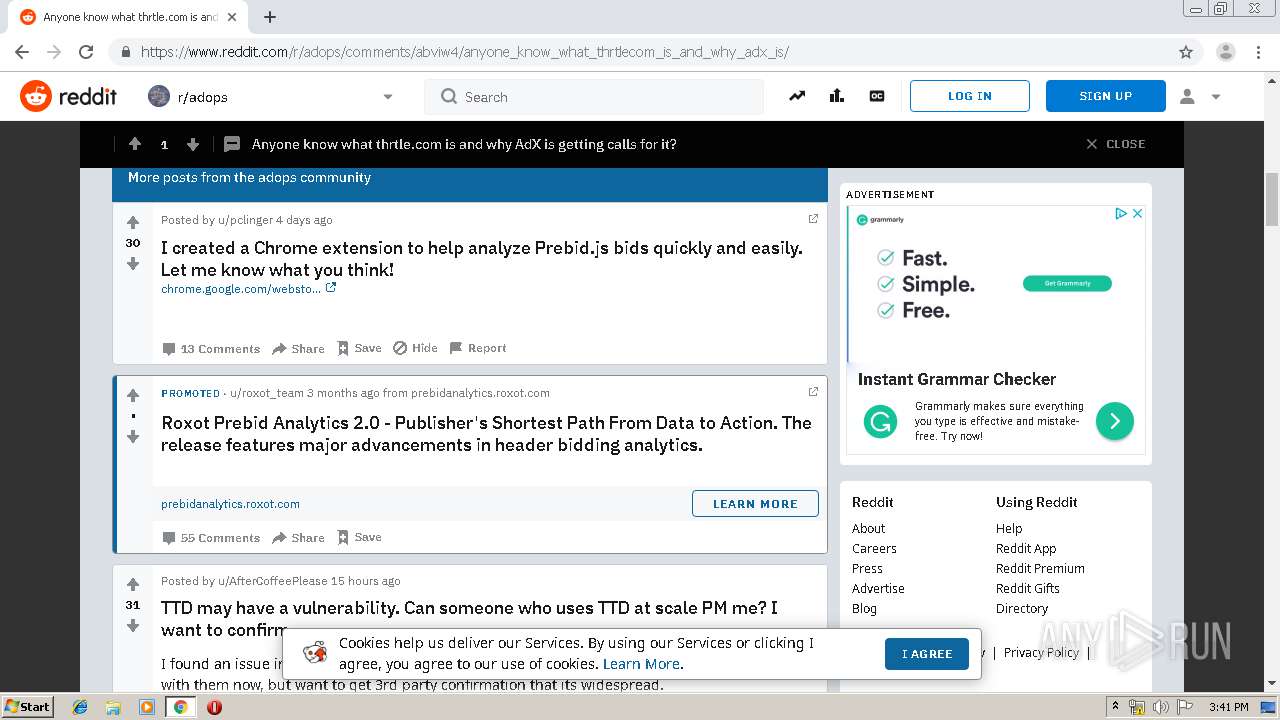Open the Learn More cookies link
The width and height of the screenshot is (1280, 720).
pos(641,664)
